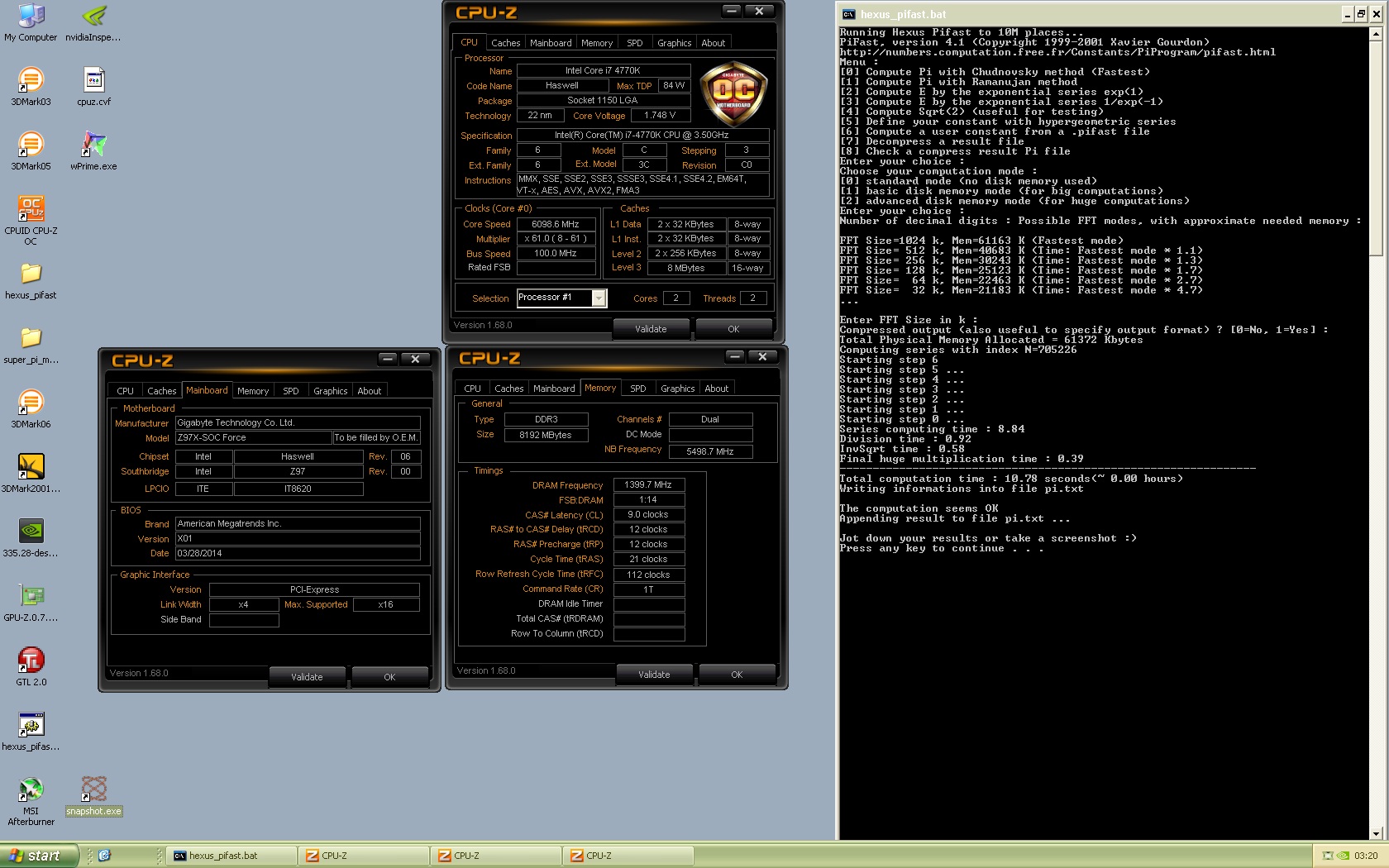Image resolution: width=1389 pixels, height=868 pixels.
Task: Open the super_pi_m folder icon
Action: pyautogui.click(x=31, y=344)
